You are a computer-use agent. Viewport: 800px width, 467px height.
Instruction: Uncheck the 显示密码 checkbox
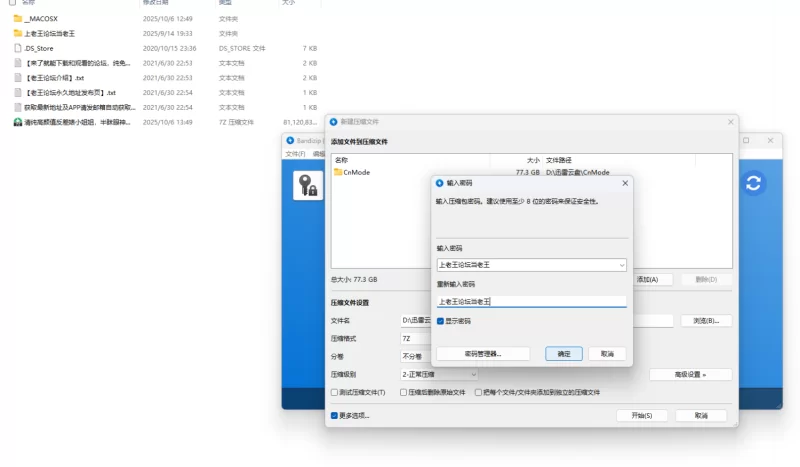tap(441, 321)
